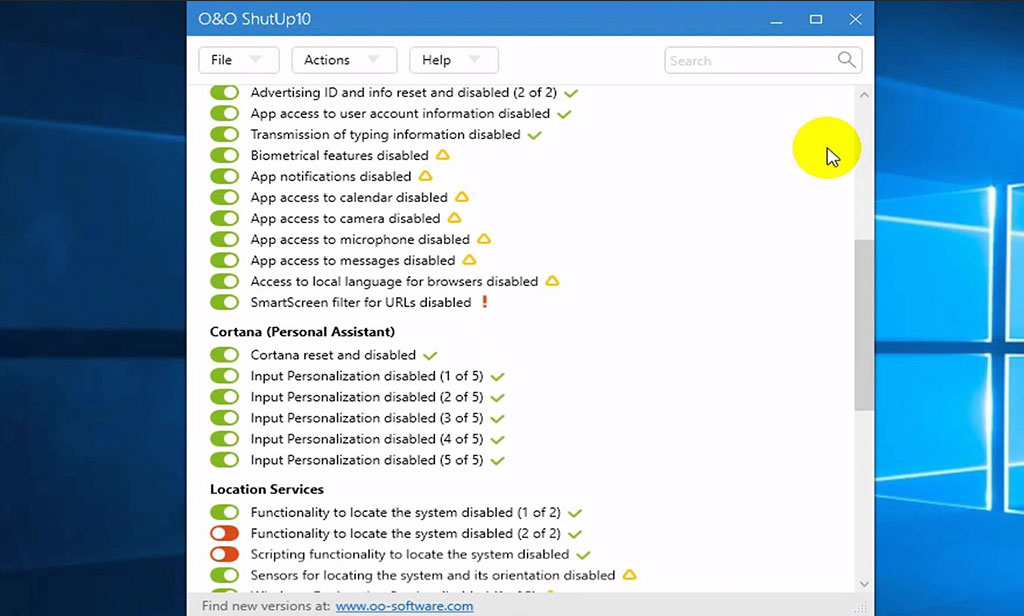1024x616 pixels.
Task: Click the checkmark beside Input Personalization (4 of 5)
Action: [498, 440]
